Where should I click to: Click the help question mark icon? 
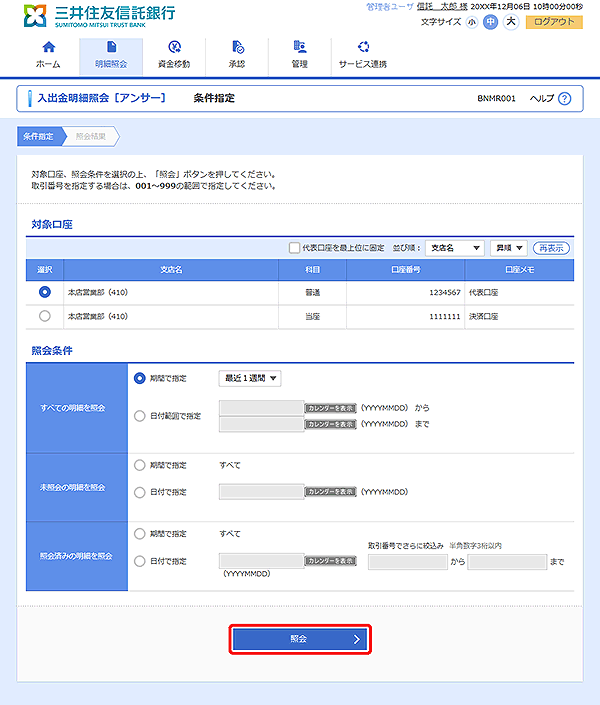point(564,98)
